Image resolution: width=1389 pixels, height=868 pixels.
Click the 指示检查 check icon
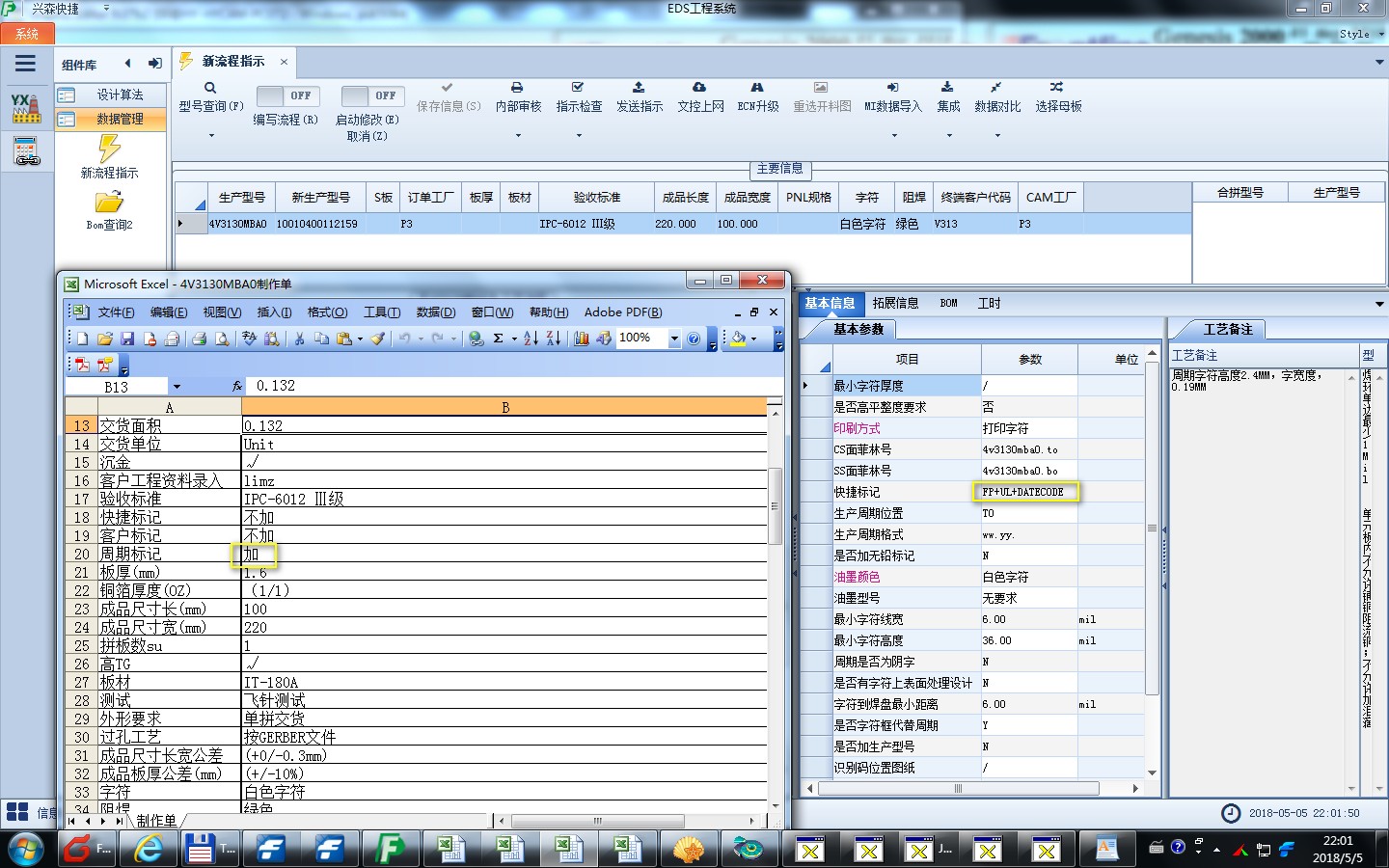tap(578, 88)
